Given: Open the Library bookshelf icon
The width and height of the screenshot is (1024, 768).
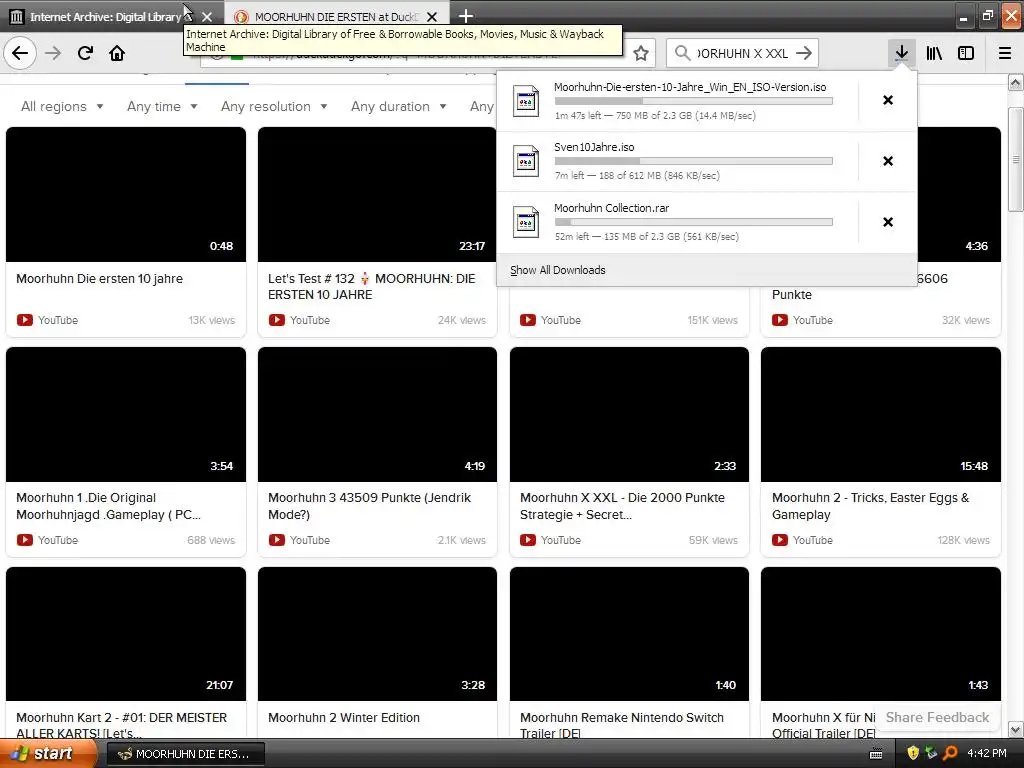Looking at the screenshot, I should pos(934,53).
